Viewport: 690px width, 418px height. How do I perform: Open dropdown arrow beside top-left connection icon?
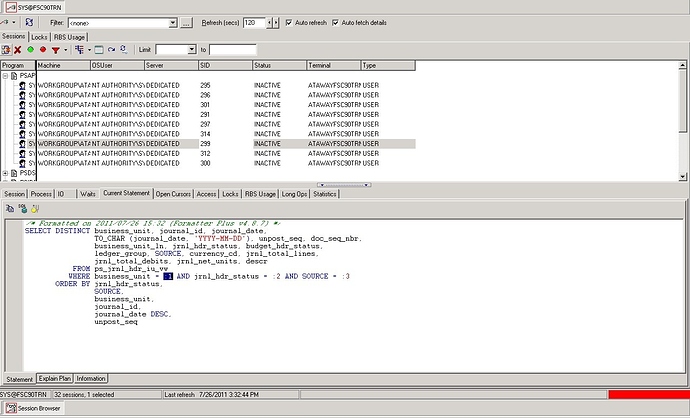14,22
